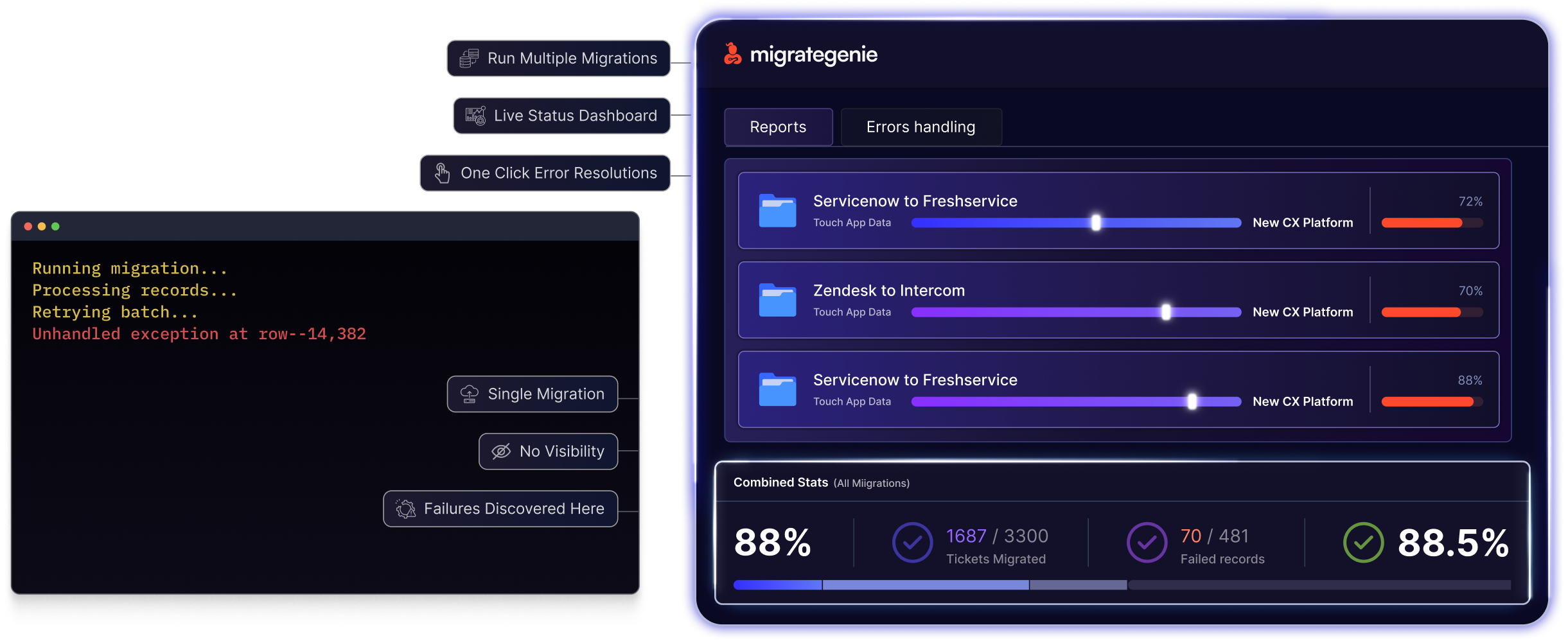Click the red dot in the terminal window title bar
Viewport: 1568px width, 641px height.
click(x=28, y=226)
